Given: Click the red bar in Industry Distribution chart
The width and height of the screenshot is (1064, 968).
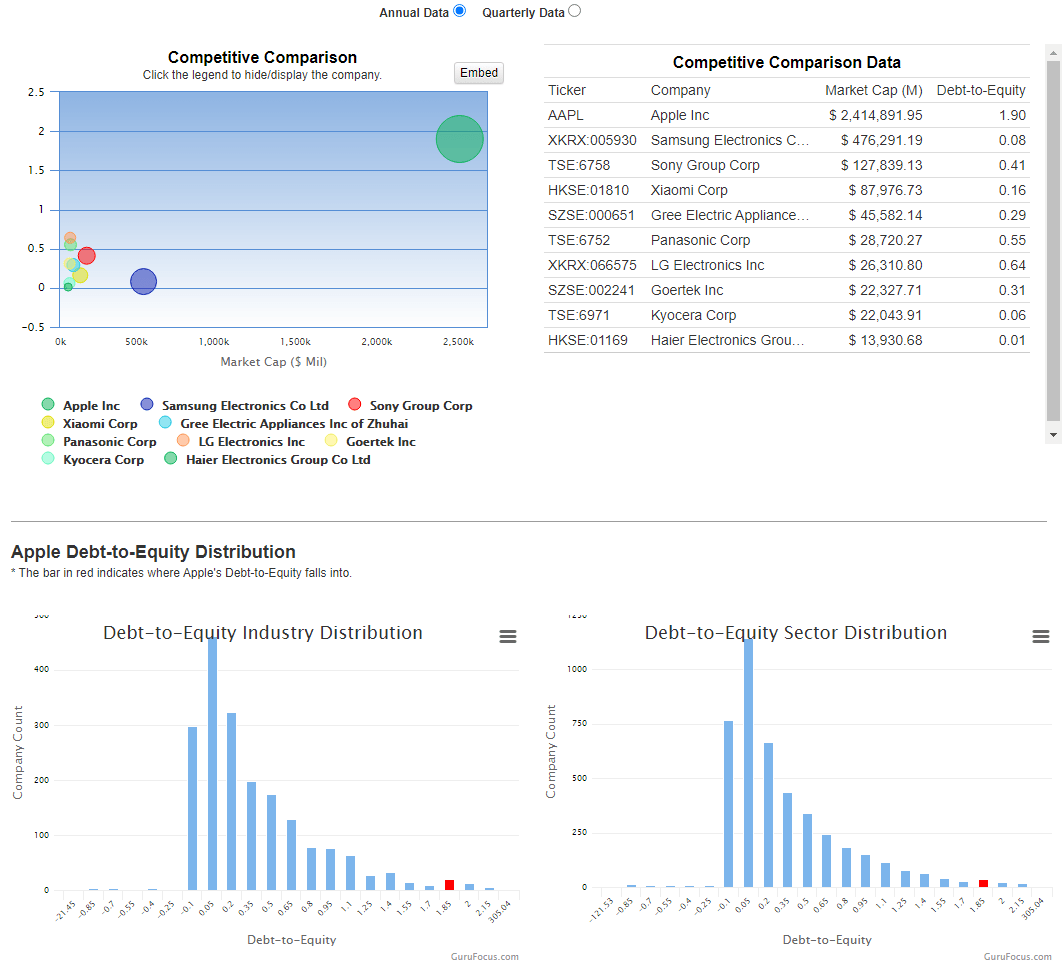Looking at the screenshot, I should [x=449, y=885].
